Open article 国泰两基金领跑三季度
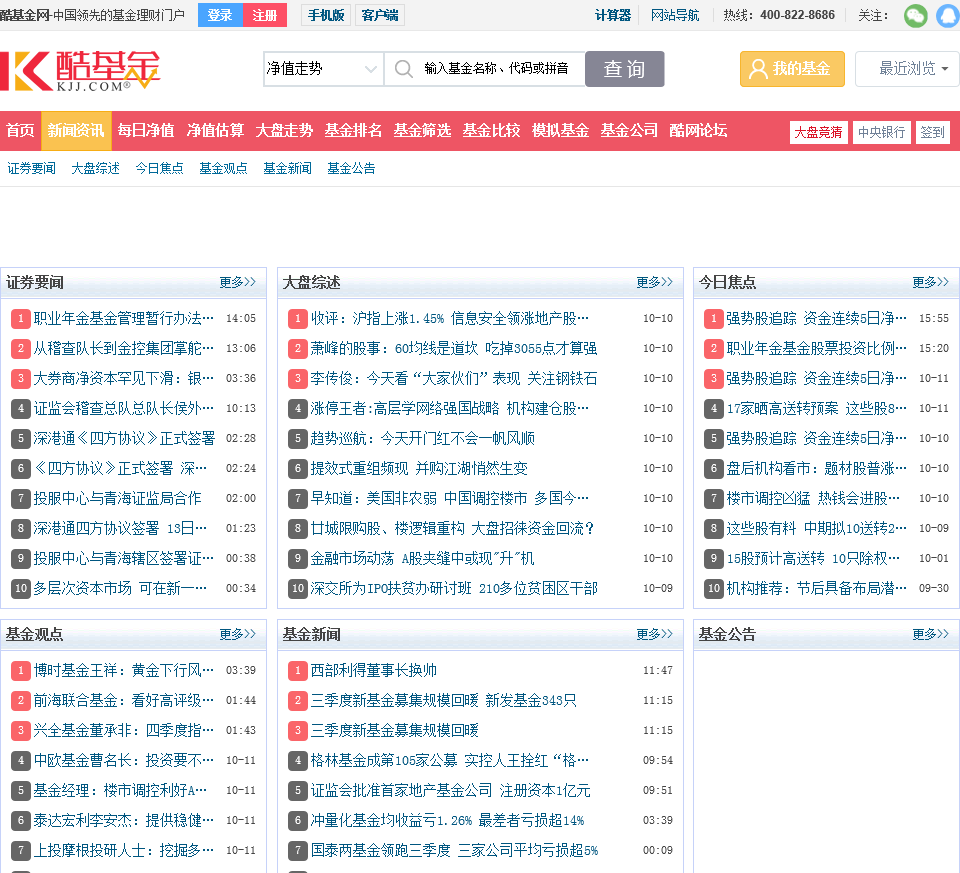Screen dimensions: 960x873 (x=454, y=850)
